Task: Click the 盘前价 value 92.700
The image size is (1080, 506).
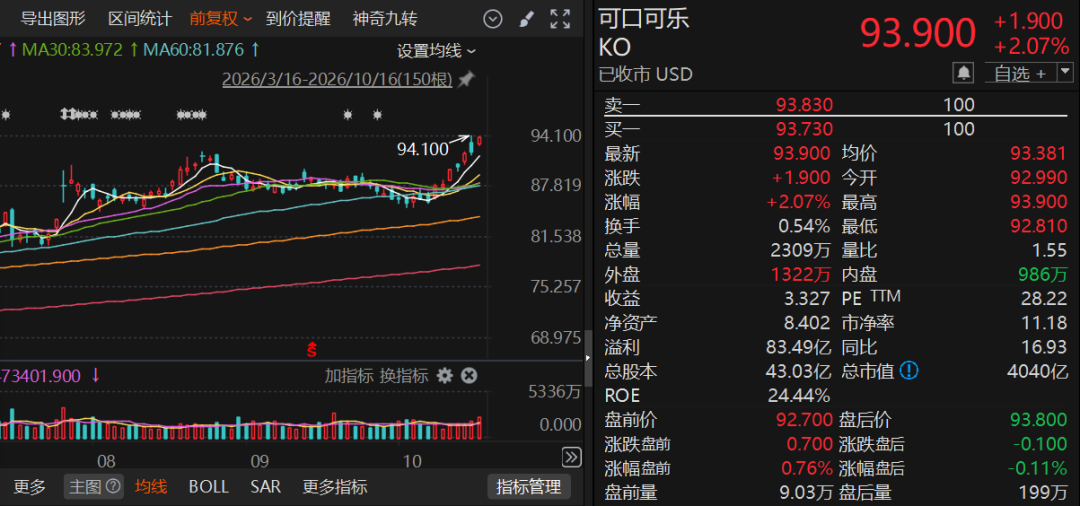Action: (x=804, y=420)
